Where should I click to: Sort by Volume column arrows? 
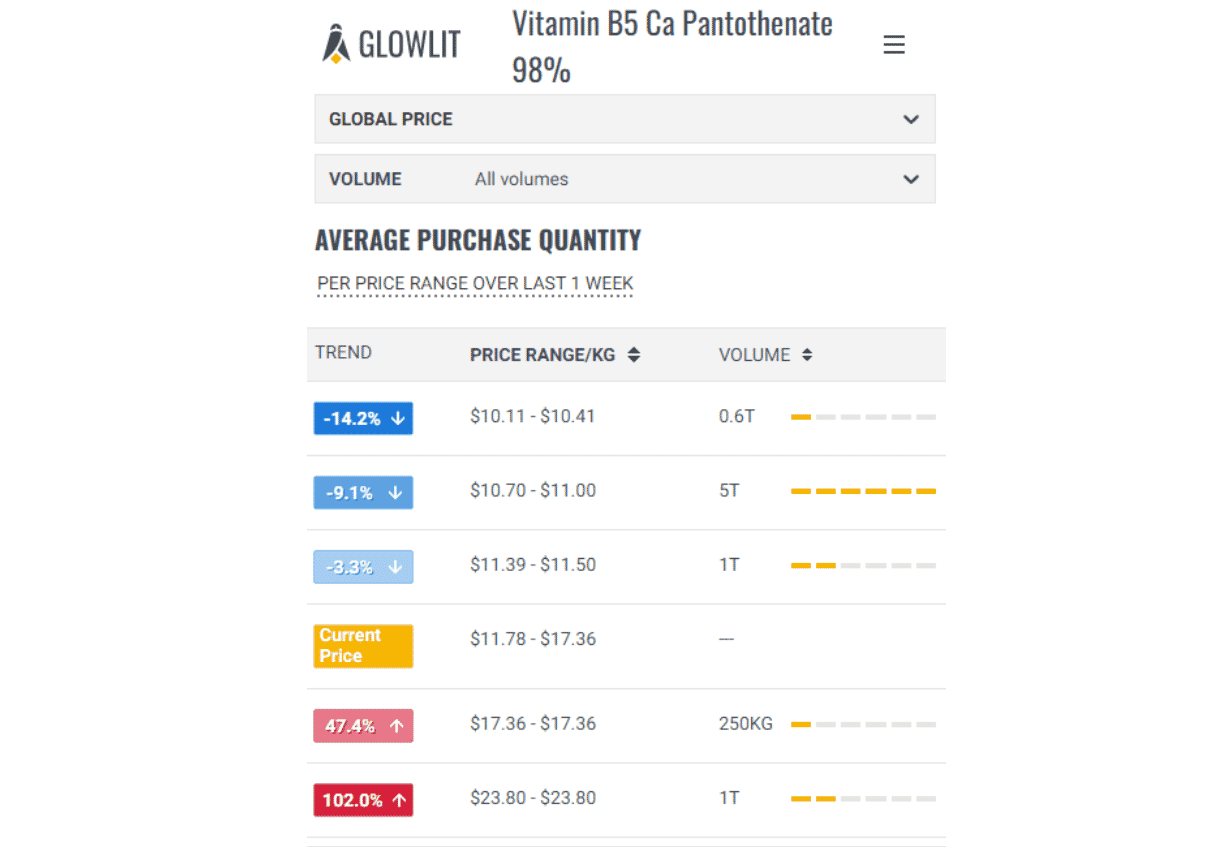pyautogui.click(x=807, y=355)
